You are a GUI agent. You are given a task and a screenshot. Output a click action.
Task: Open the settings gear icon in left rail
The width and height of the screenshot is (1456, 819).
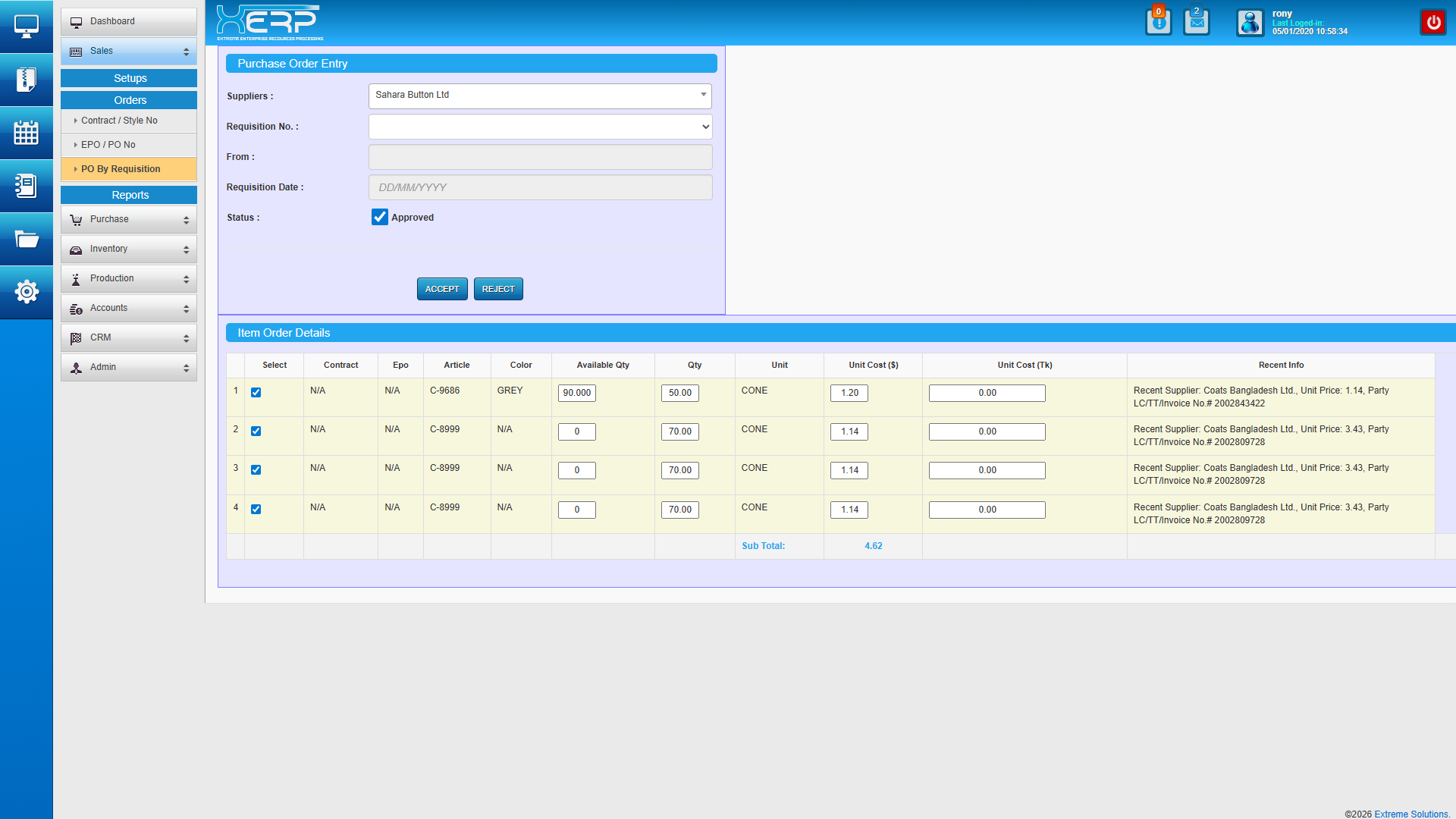[26, 292]
